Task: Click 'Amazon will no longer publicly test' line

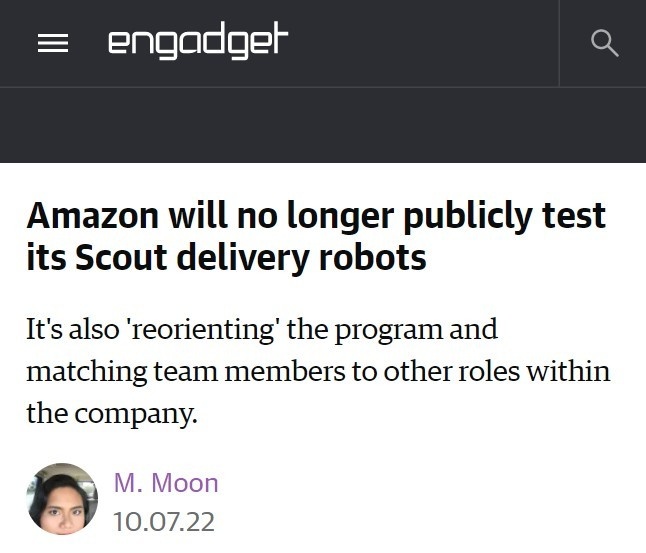Action: (x=316, y=215)
